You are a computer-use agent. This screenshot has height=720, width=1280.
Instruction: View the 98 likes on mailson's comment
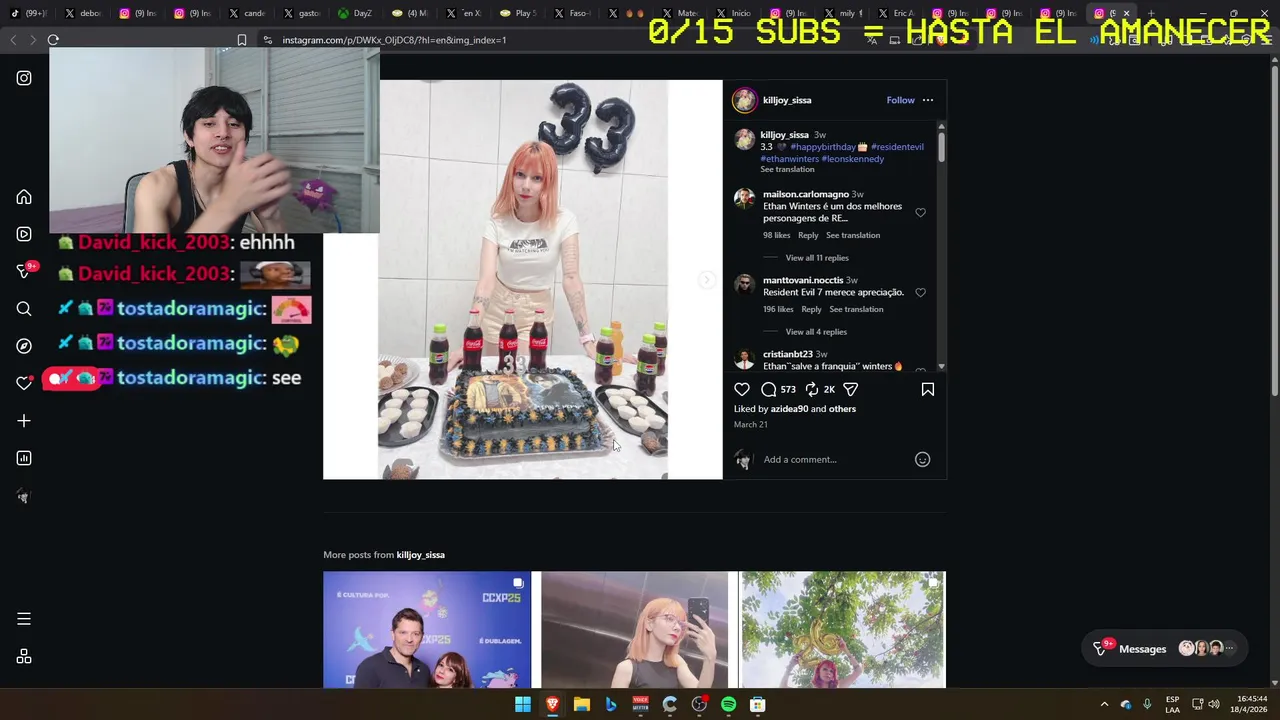pyautogui.click(x=777, y=235)
